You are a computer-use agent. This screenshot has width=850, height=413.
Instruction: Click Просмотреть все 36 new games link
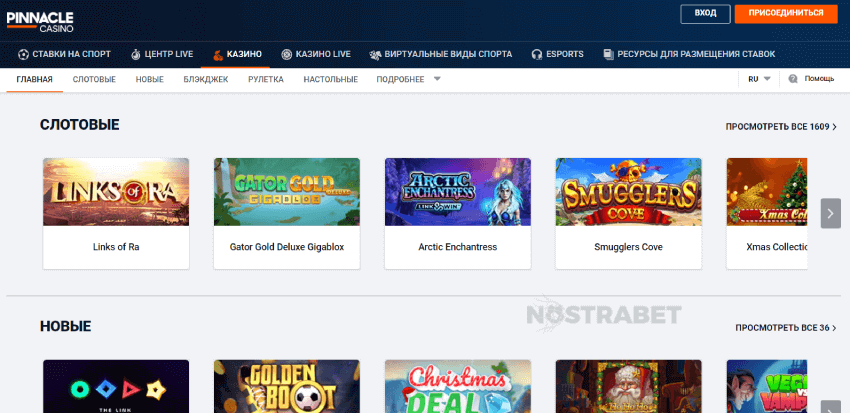tap(786, 328)
